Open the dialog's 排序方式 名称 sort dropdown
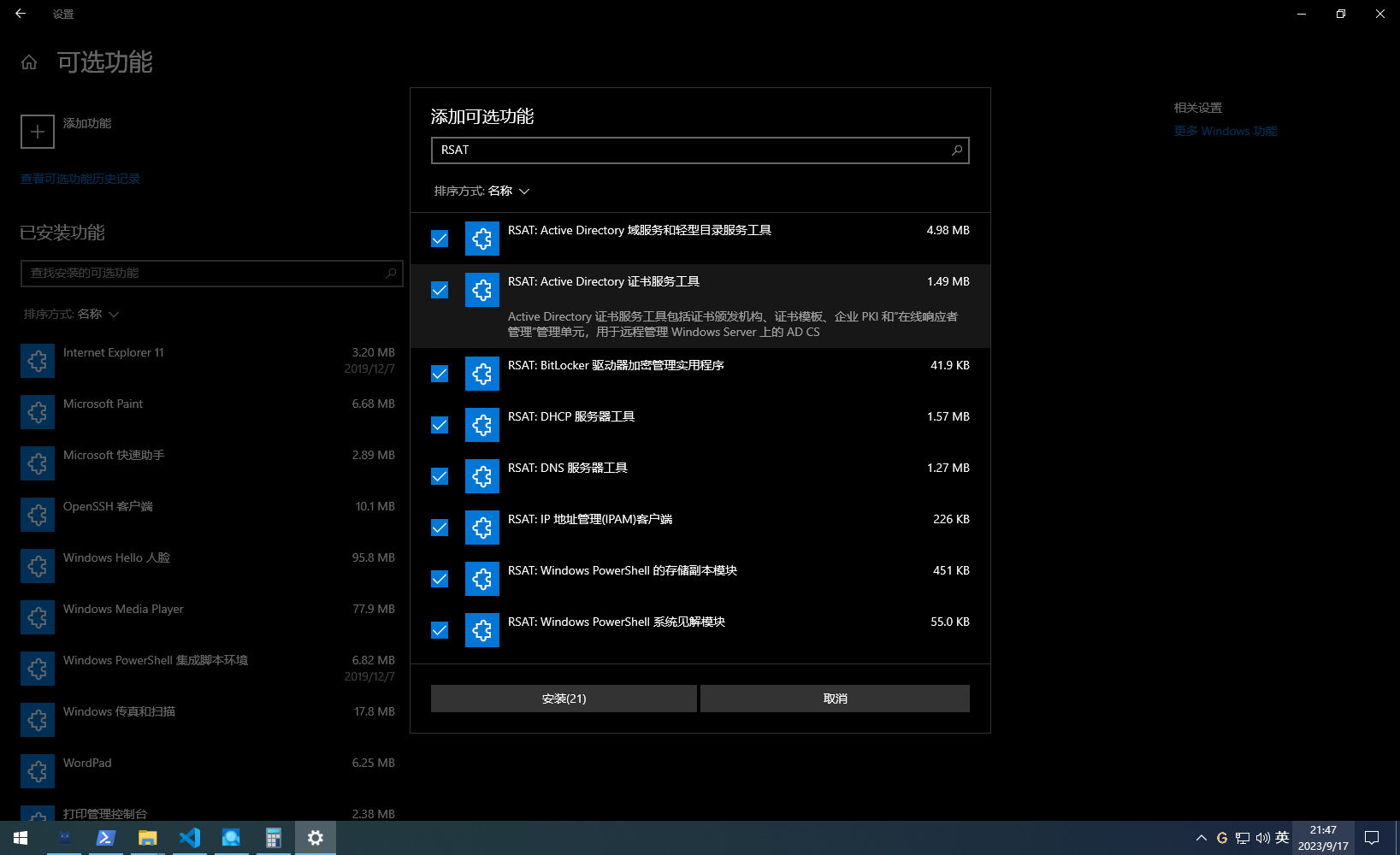The image size is (1400, 855). click(x=482, y=192)
